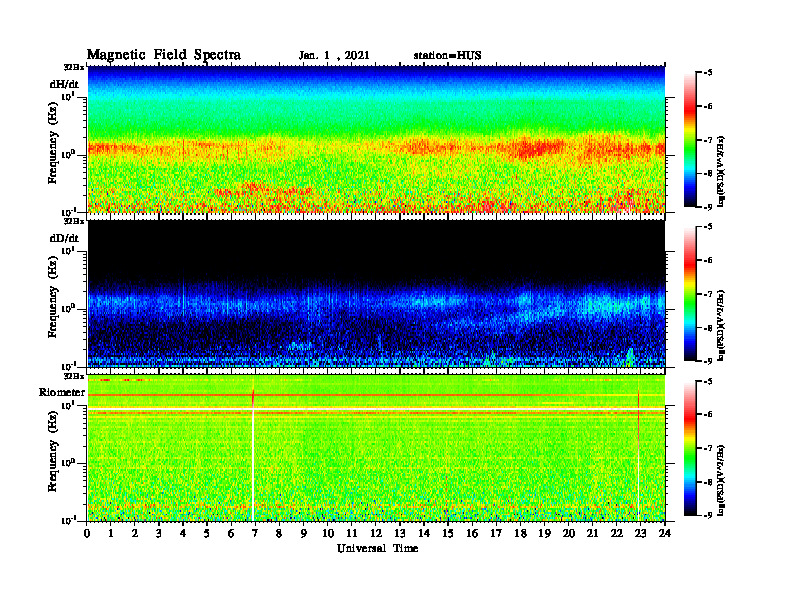Click the "32Hz" label atop the dH/dt panel

pos(73,67)
